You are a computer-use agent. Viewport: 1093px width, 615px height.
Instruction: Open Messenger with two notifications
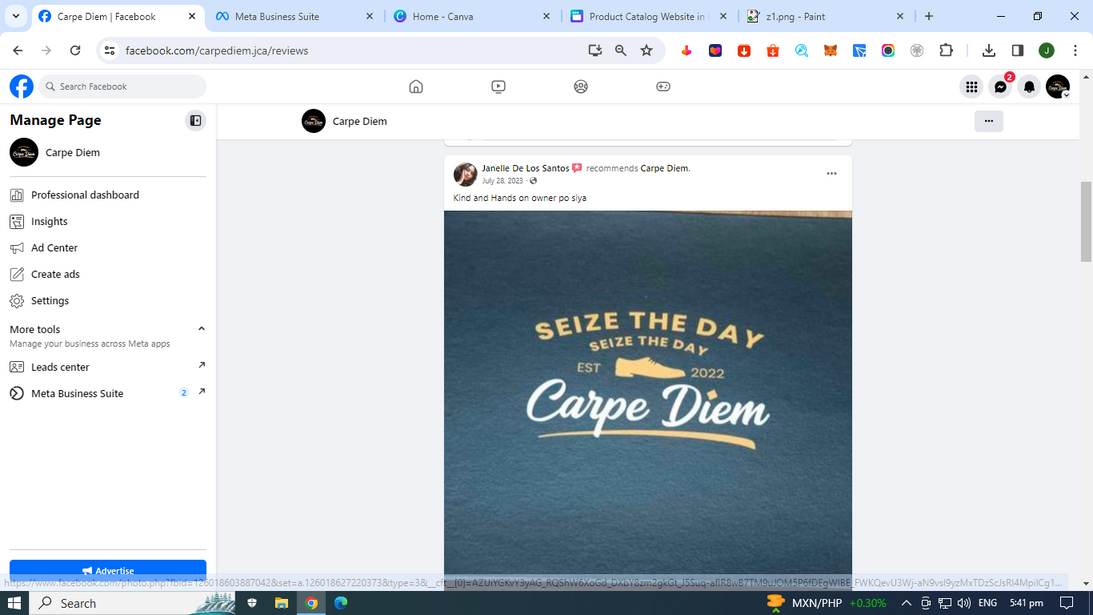pos(1000,86)
